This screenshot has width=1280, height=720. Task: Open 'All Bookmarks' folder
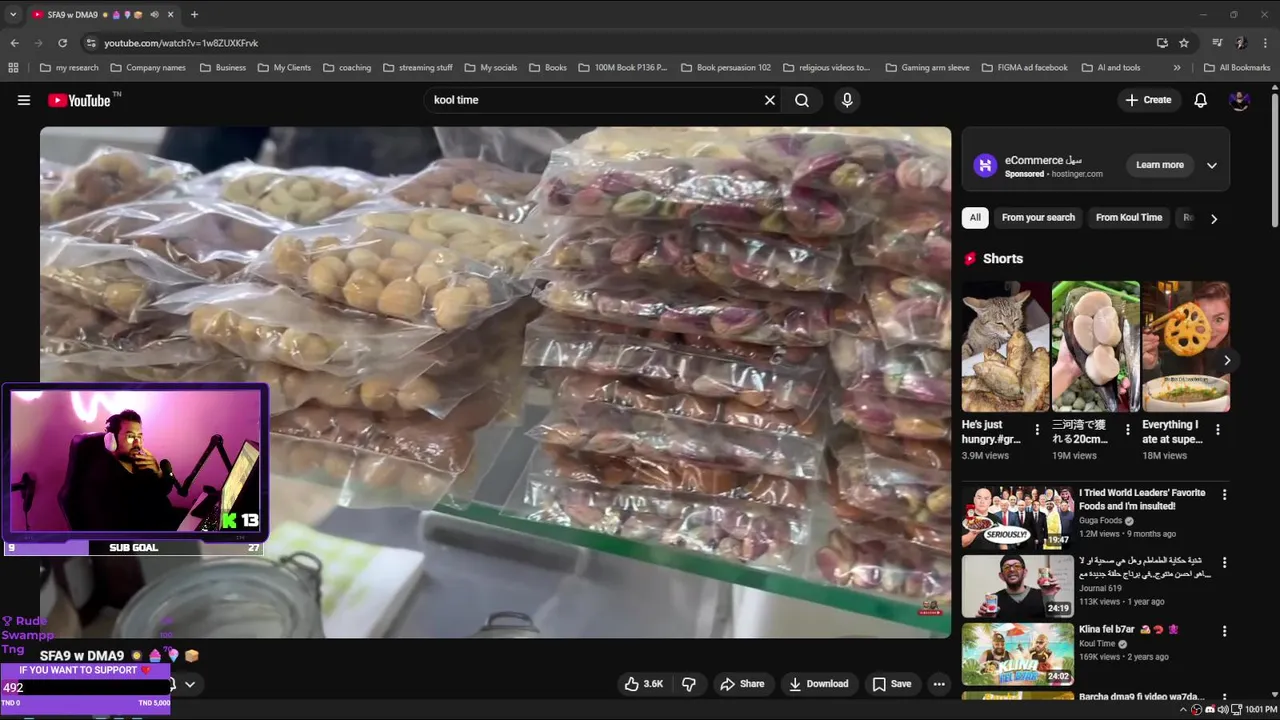(1237, 68)
